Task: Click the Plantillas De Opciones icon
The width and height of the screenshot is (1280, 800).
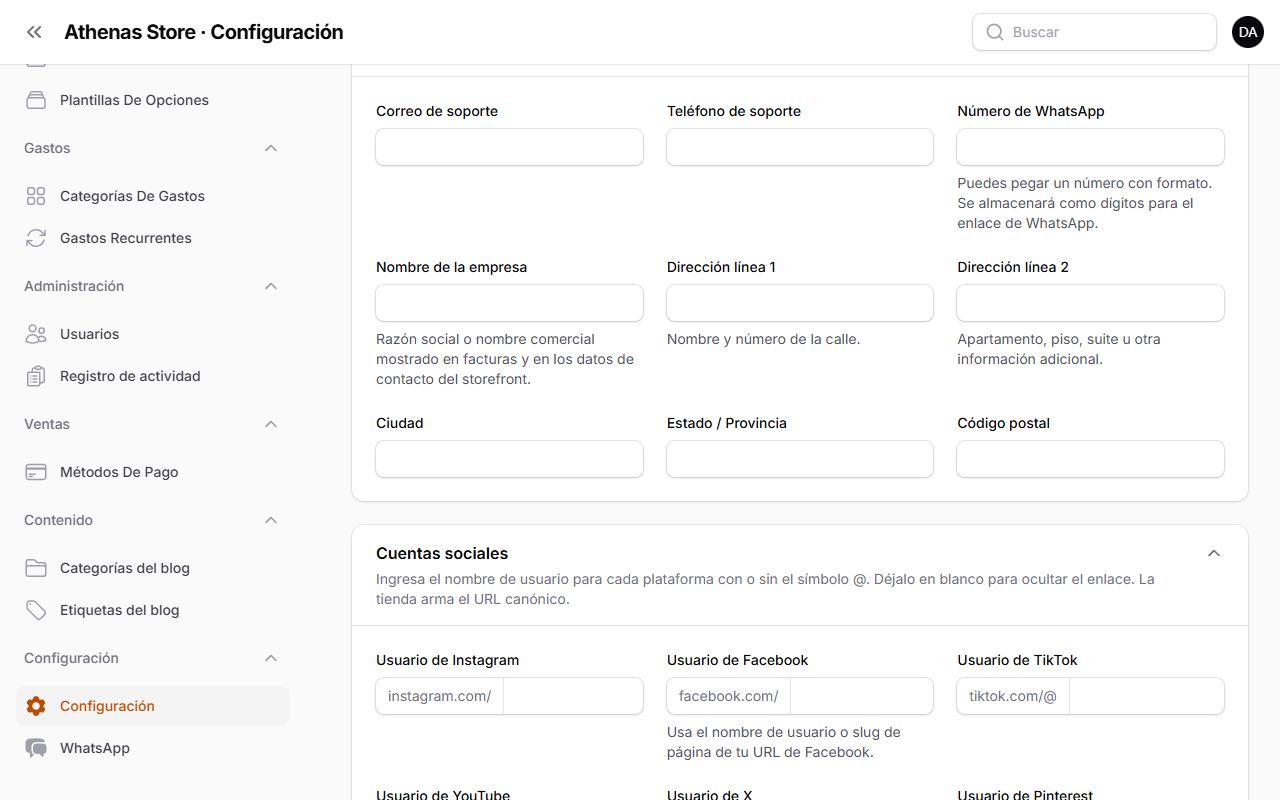Action: pos(36,100)
